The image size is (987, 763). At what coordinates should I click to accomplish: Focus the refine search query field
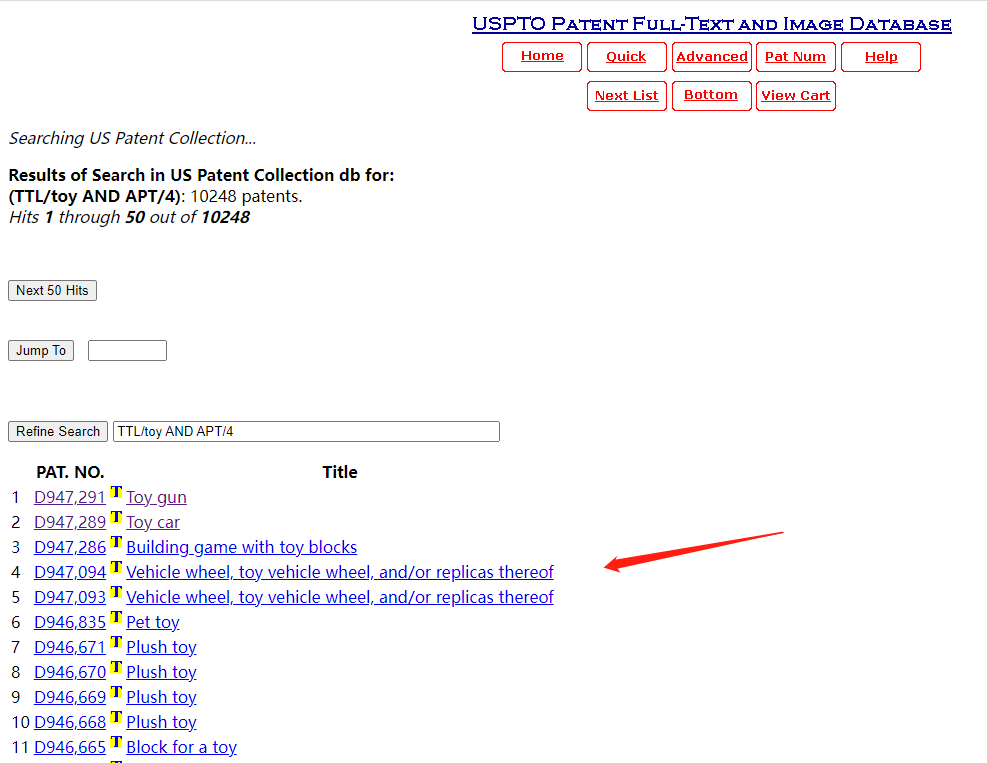click(x=306, y=431)
